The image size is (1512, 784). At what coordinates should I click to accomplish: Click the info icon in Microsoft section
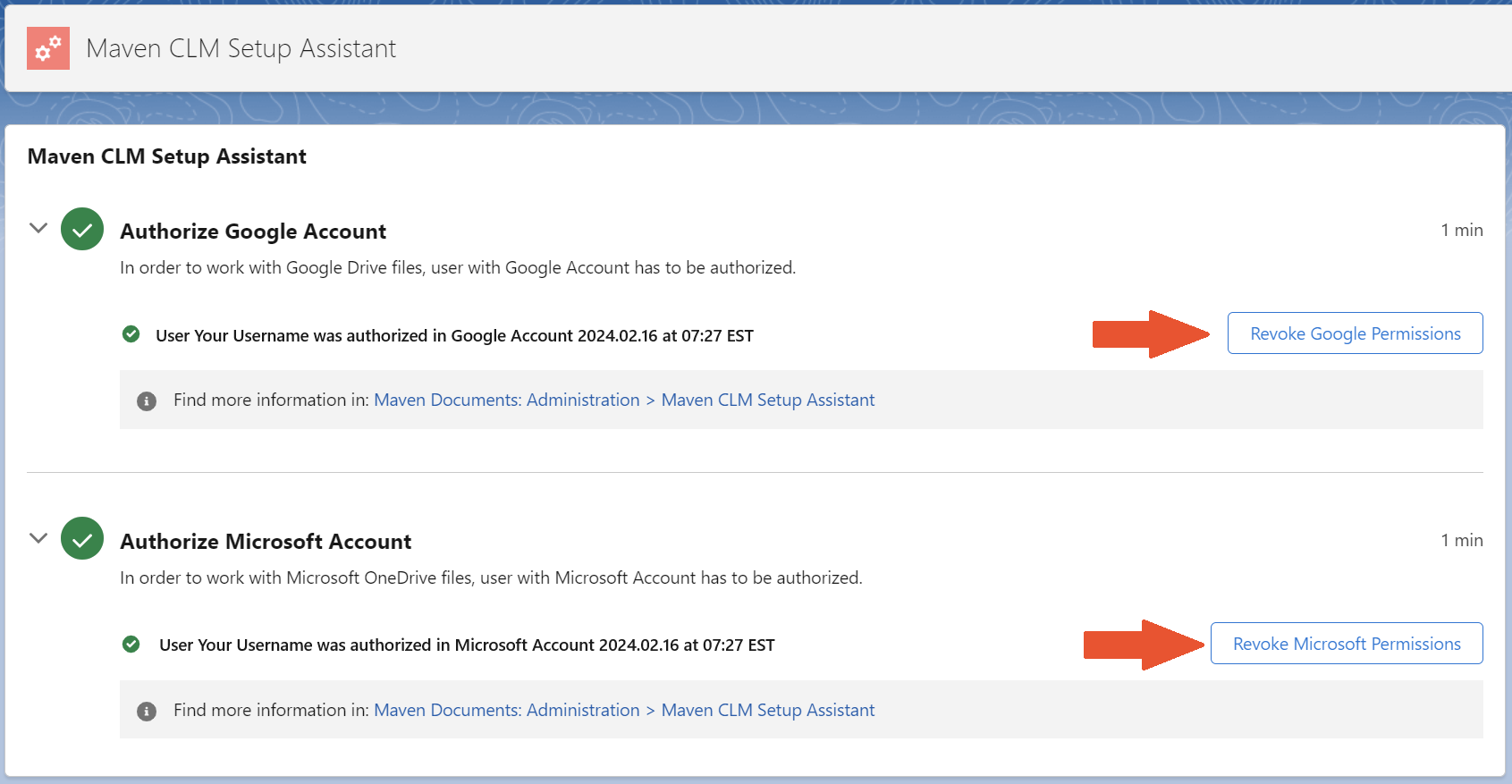tap(147, 712)
